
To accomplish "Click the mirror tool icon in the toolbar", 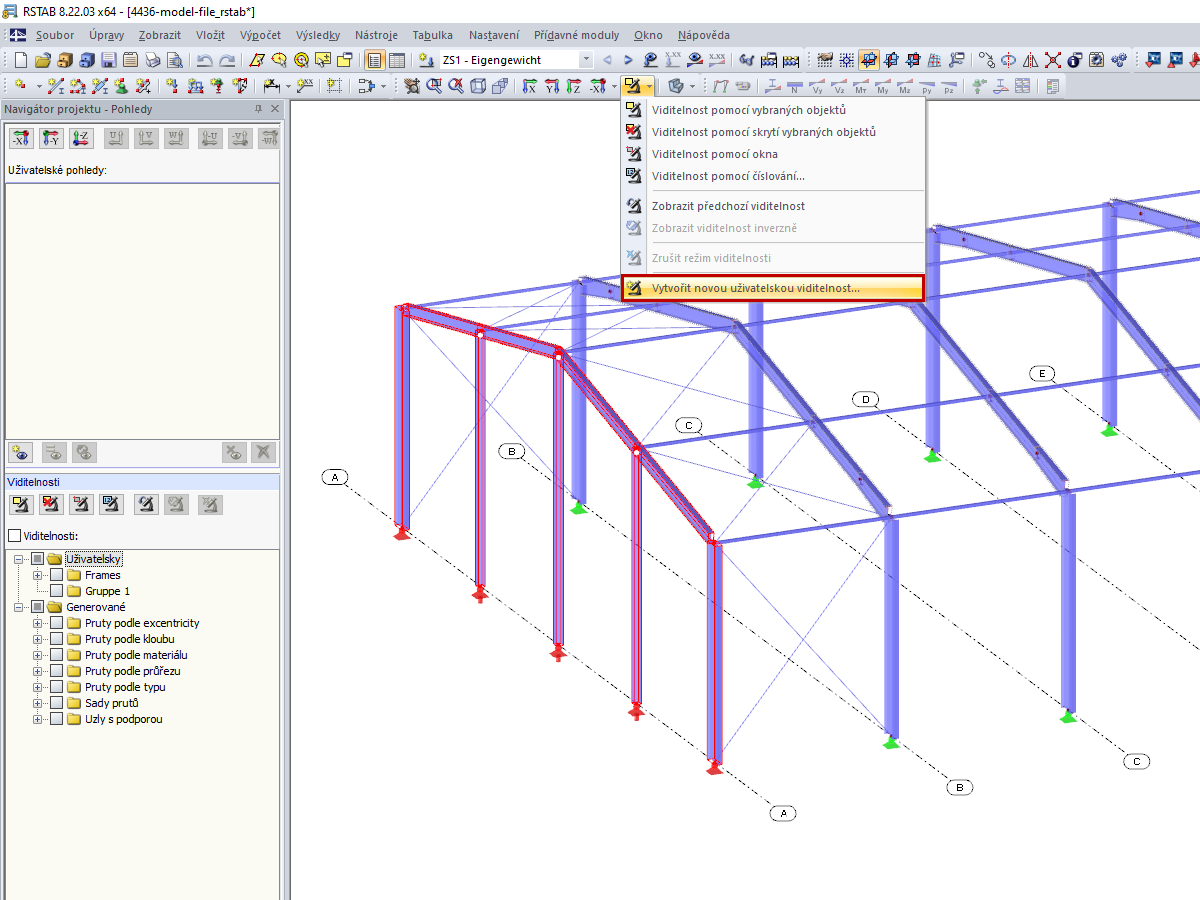I will tap(1030, 60).
